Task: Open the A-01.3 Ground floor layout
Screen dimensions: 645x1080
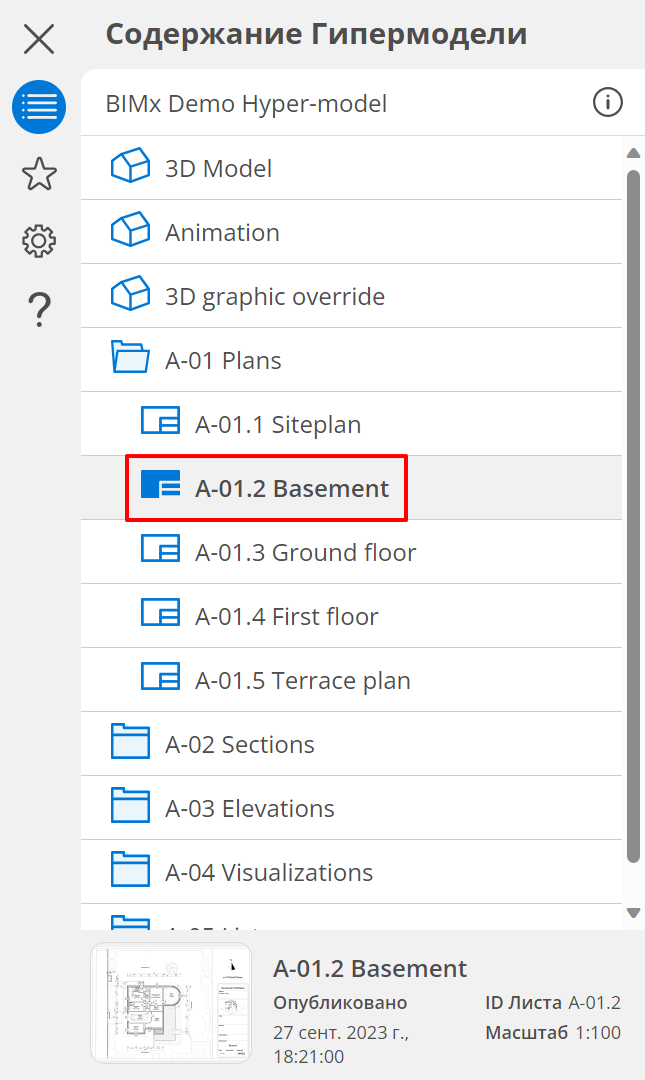Action: [304, 552]
